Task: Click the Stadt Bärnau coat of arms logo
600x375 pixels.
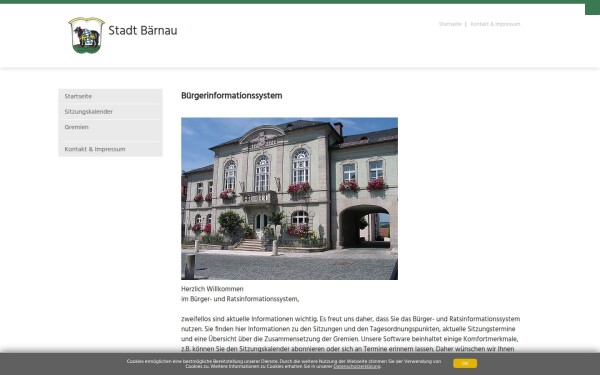Action: click(86, 35)
